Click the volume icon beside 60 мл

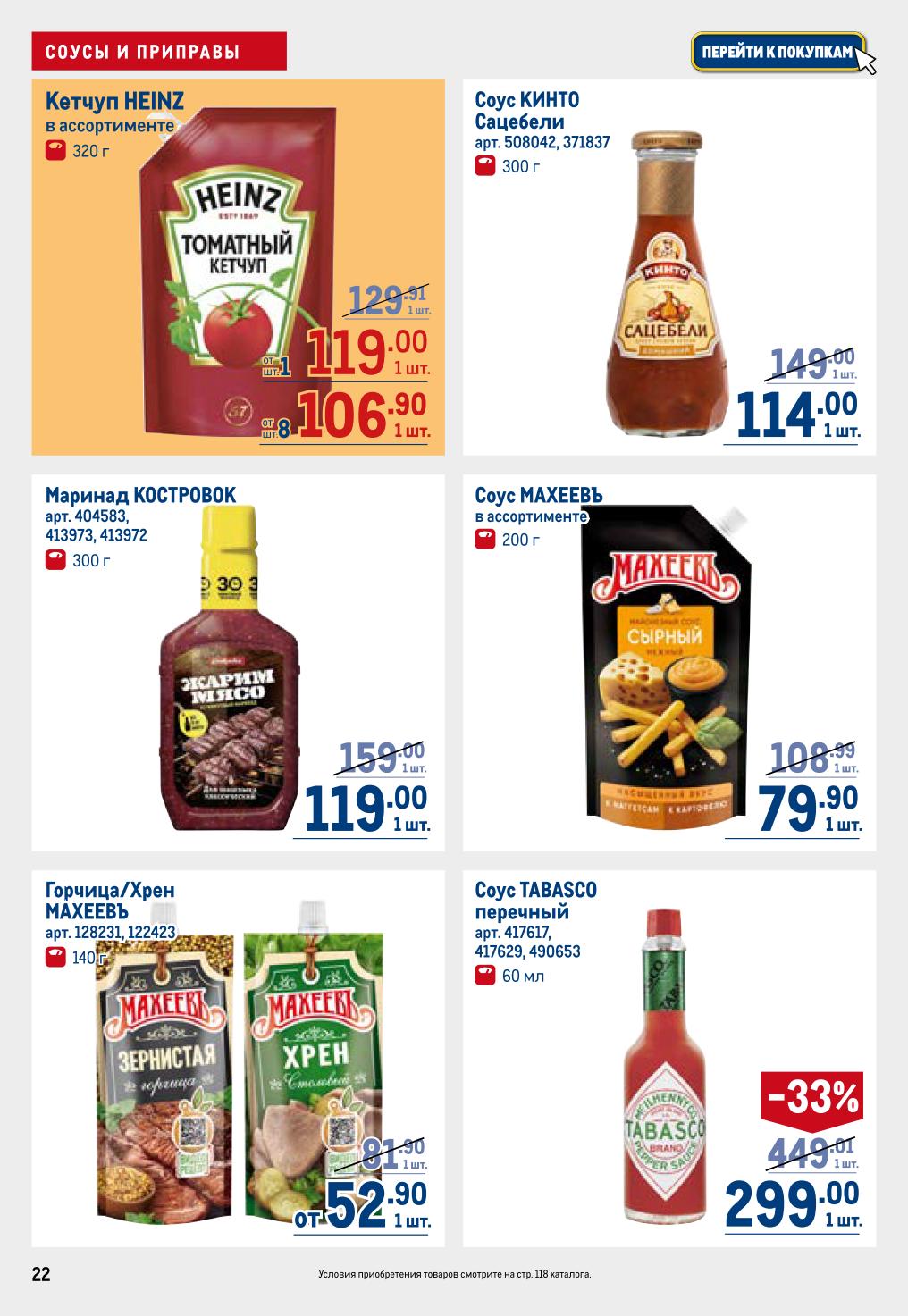(x=484, y=975)
